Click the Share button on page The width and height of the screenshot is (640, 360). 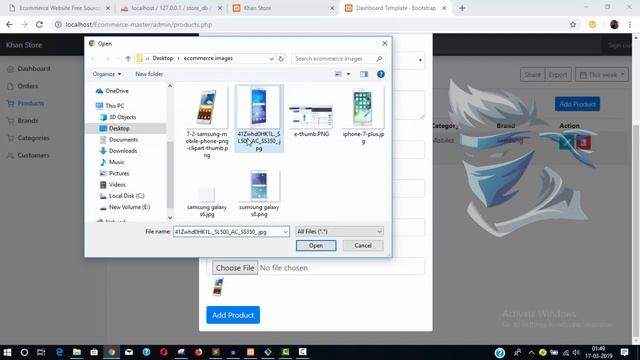pyautogui.click(x=532, y=75)
